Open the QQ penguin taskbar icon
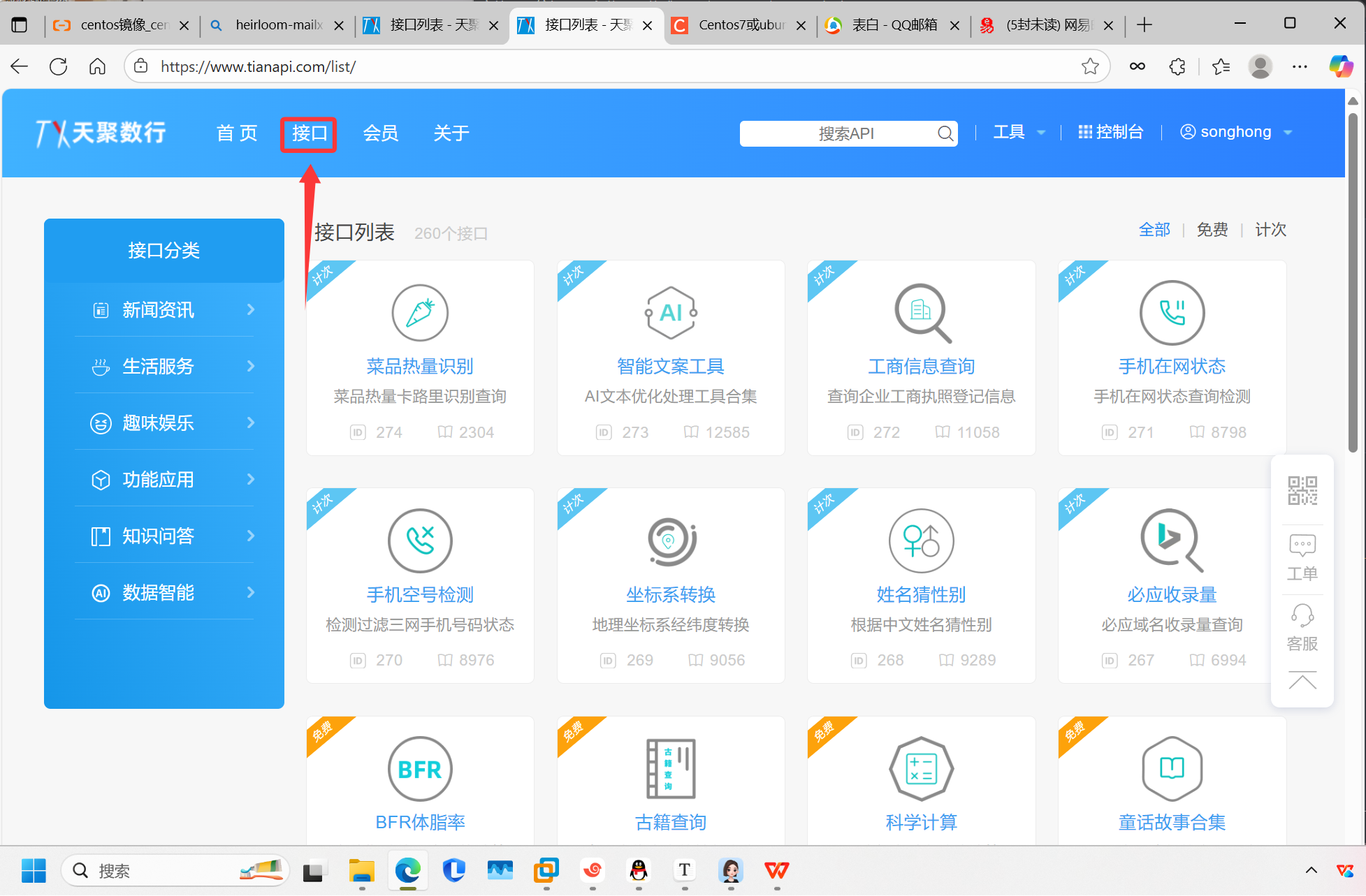Image resolution: width=1366 pixels, height=896 pixels. coord(639,871)
